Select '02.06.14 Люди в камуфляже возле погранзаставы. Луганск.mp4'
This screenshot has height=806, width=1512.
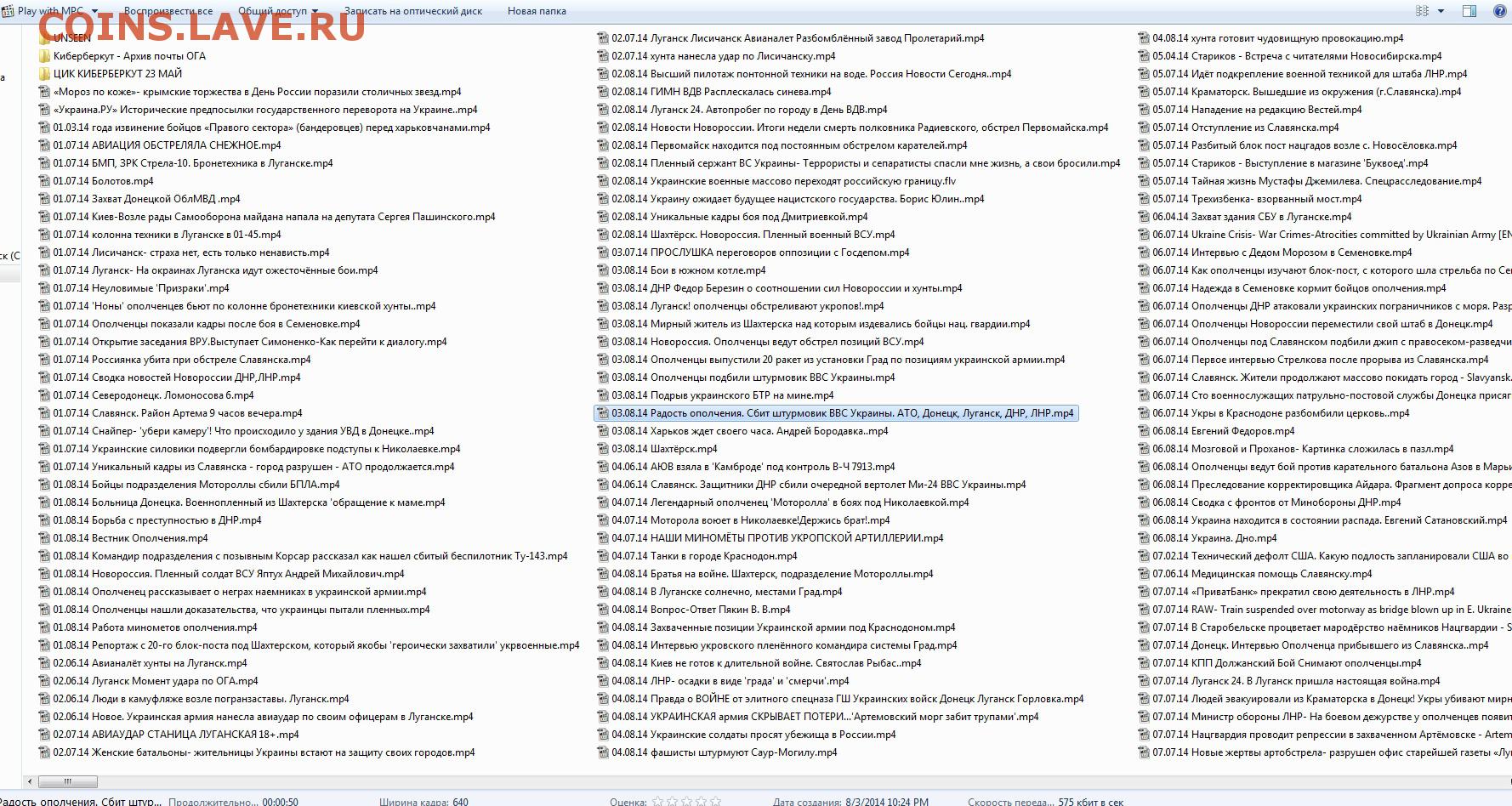[194, 699]
